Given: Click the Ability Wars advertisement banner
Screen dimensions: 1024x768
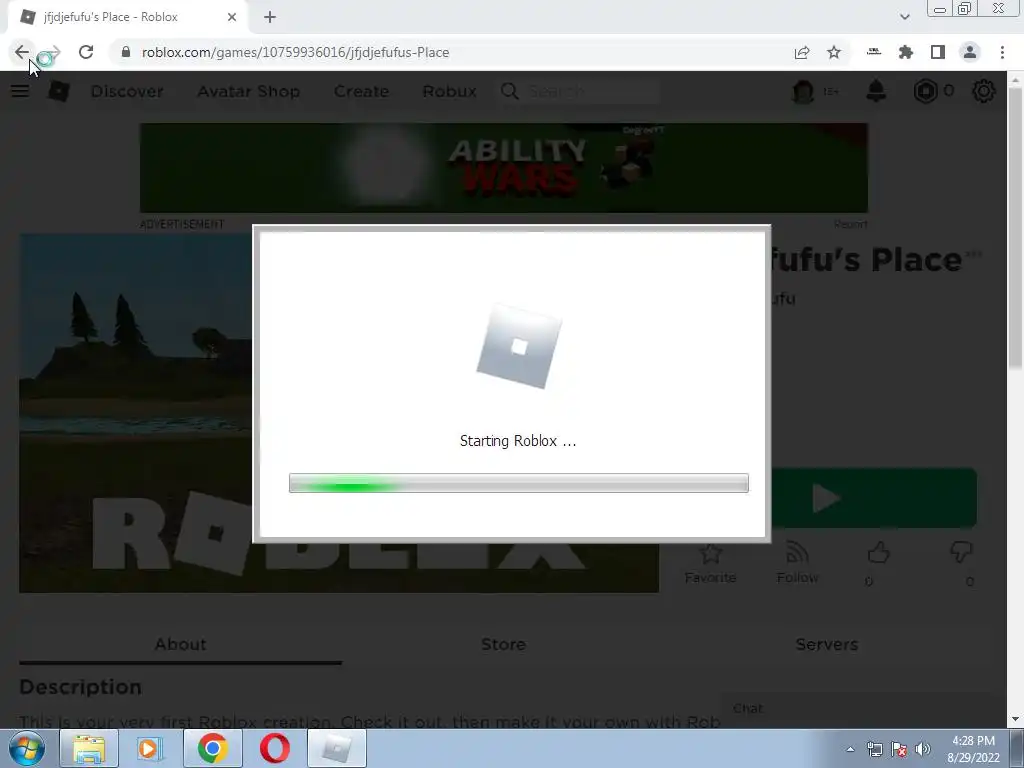Looking at the screenshot, I should tap(504, 168).
